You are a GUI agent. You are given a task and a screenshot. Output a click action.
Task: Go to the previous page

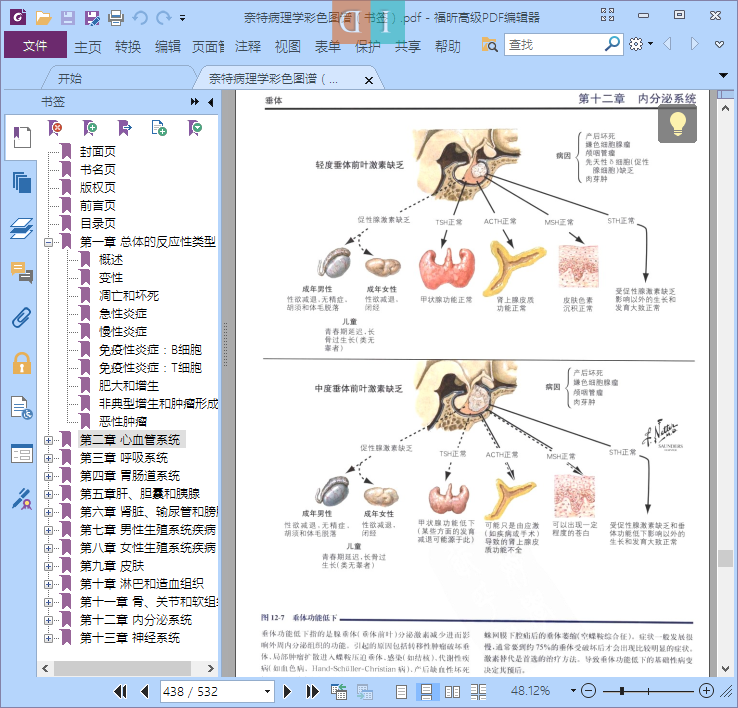click(x=145, y=691)
